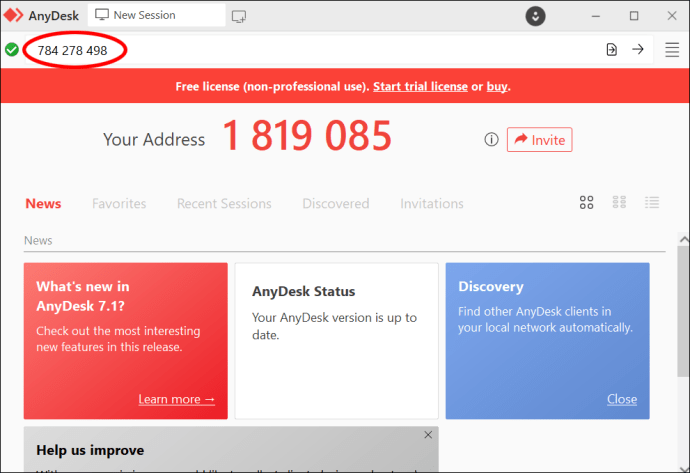Click the AnyDesk Status card
The image size is (690, 473).
[337, 341]
